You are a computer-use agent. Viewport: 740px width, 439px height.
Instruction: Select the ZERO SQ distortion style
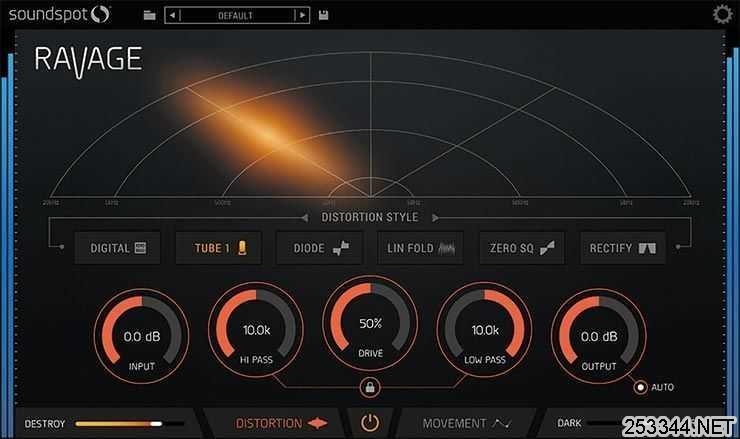pyautogui.click(x=522, y=248)
